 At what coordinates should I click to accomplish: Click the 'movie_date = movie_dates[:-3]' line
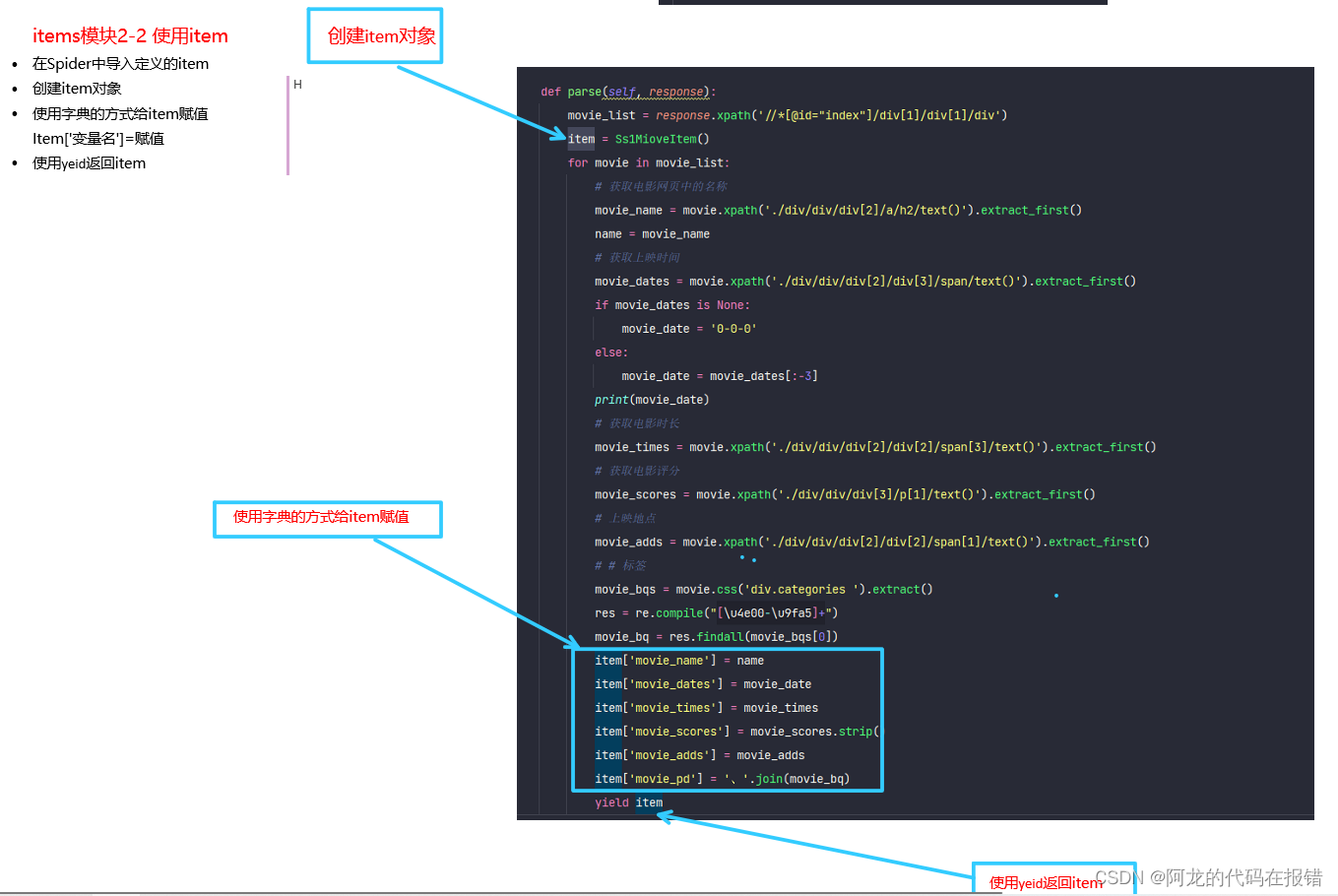point(720,376)
